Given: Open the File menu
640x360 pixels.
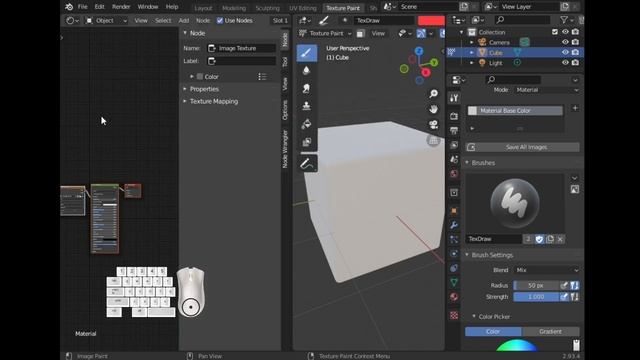Looking at the screenshot, I should 82,7.
